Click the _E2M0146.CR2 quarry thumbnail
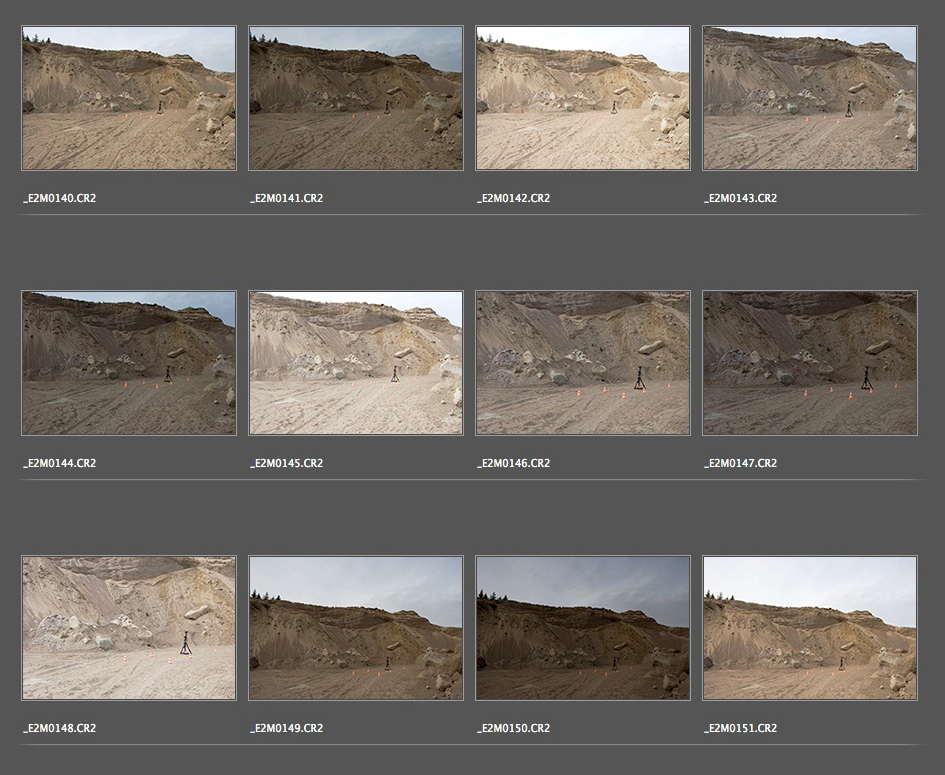The image size is (945, 775). [x=583, y=363]
